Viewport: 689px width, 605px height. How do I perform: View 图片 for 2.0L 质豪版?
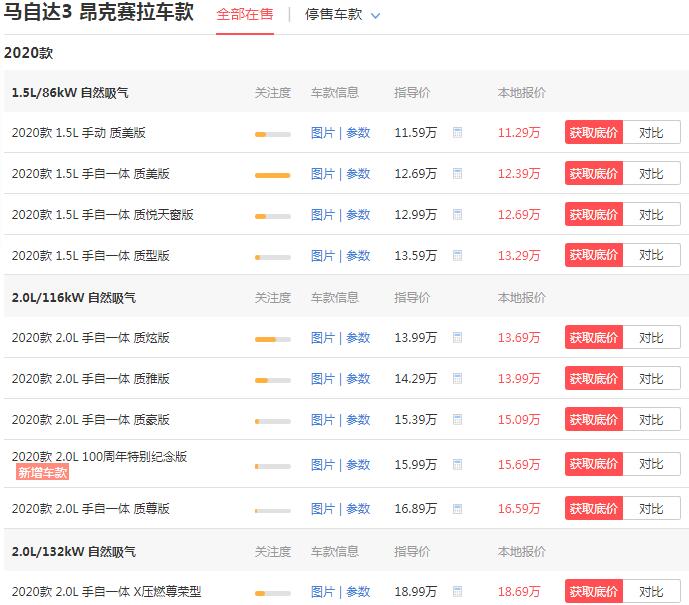pos(323,420)
